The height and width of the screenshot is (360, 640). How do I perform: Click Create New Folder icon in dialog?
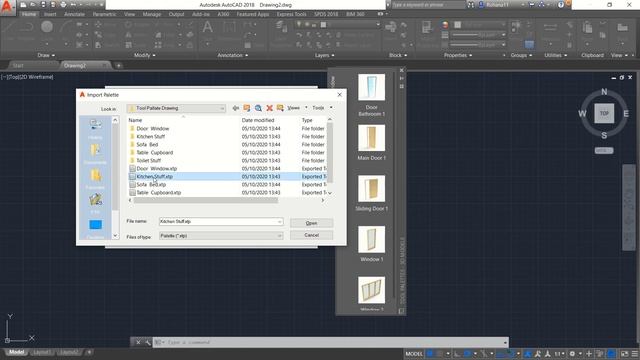[x=280, y=108]
